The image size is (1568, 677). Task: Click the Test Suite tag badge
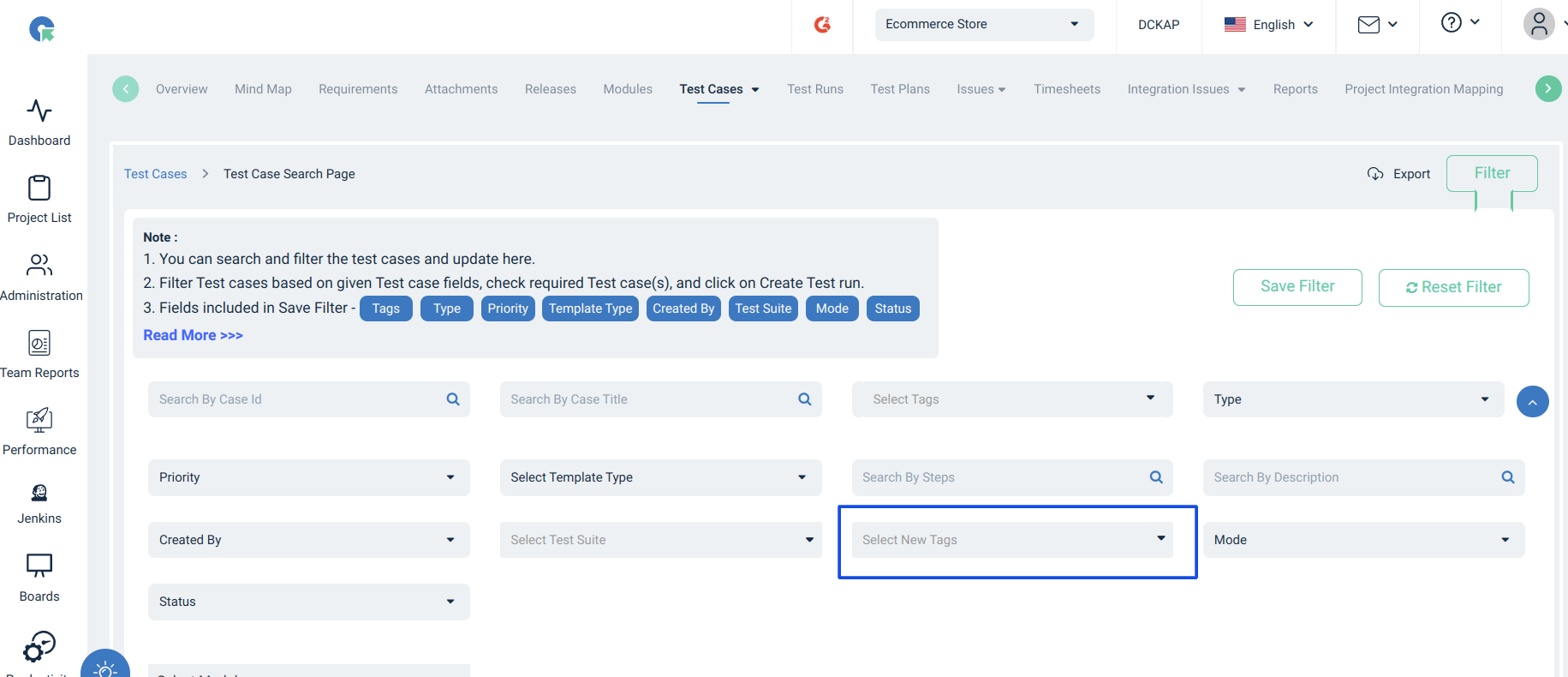[x=763, y=309]
